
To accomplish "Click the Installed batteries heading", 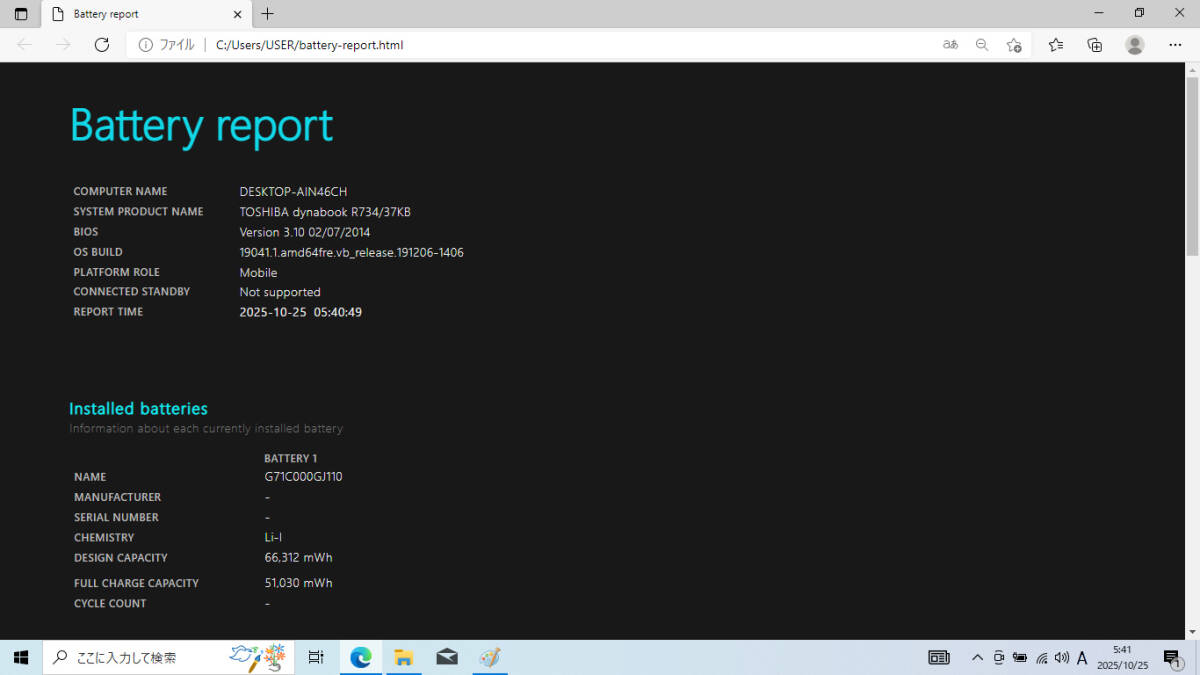I will pos(138,409).
